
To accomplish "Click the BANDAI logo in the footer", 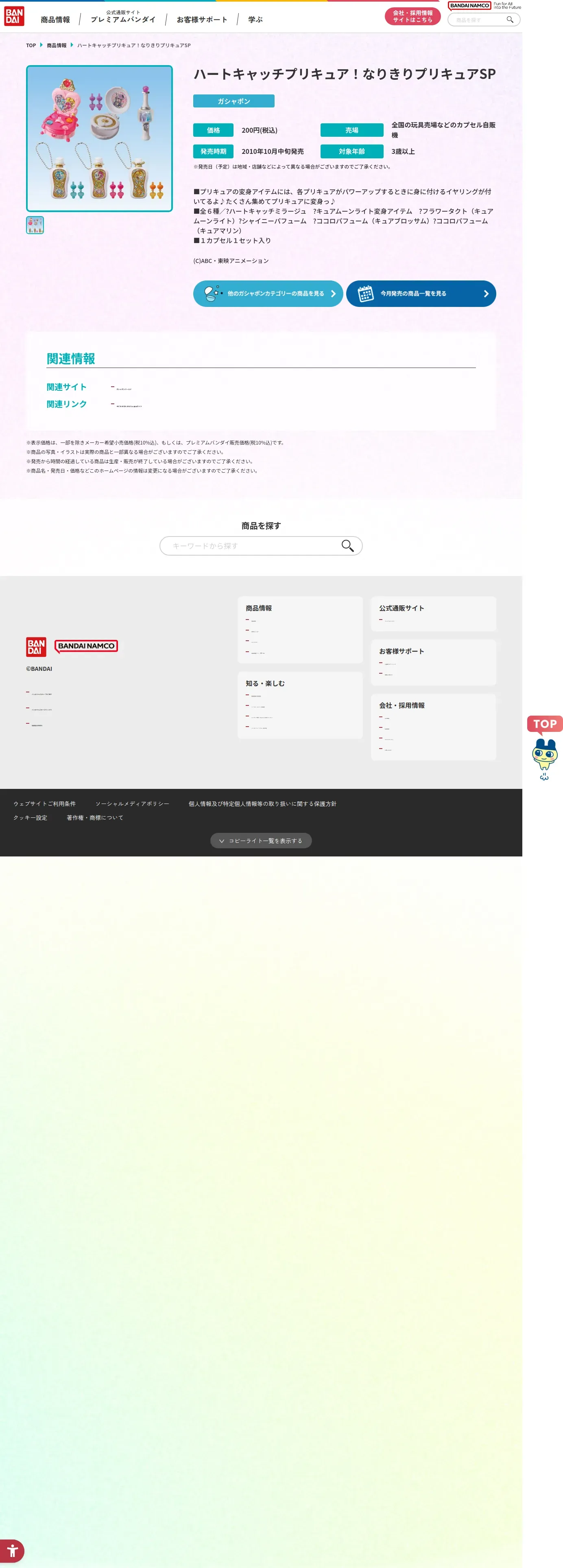I will coord(36,646).
